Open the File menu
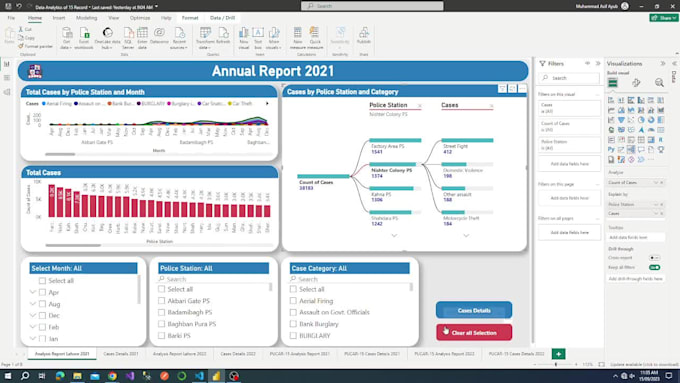This screenshot has width=680, height=383. pos(11,18)
